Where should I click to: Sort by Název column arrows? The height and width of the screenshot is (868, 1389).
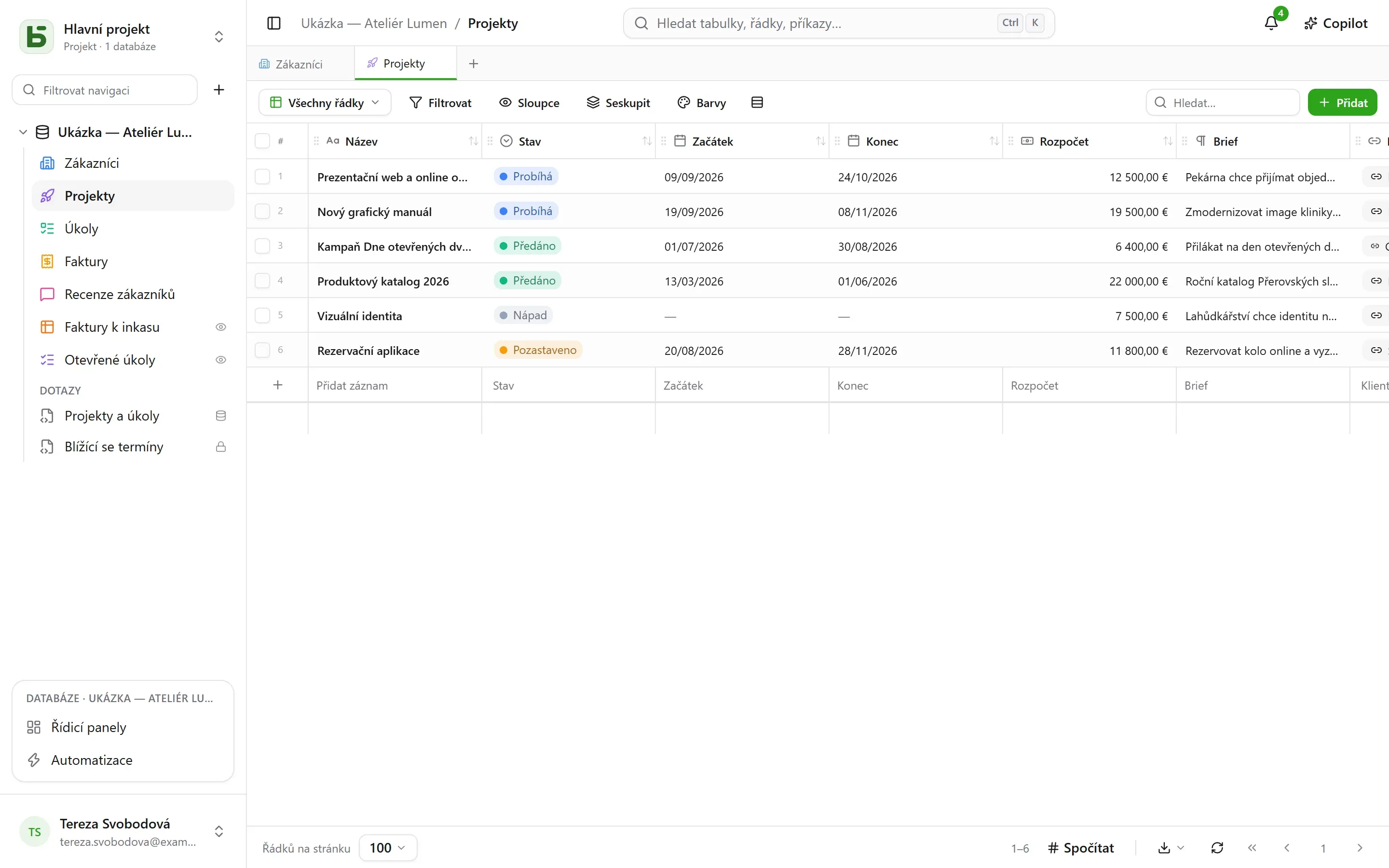pyautogui.click(x=473, y=141)
